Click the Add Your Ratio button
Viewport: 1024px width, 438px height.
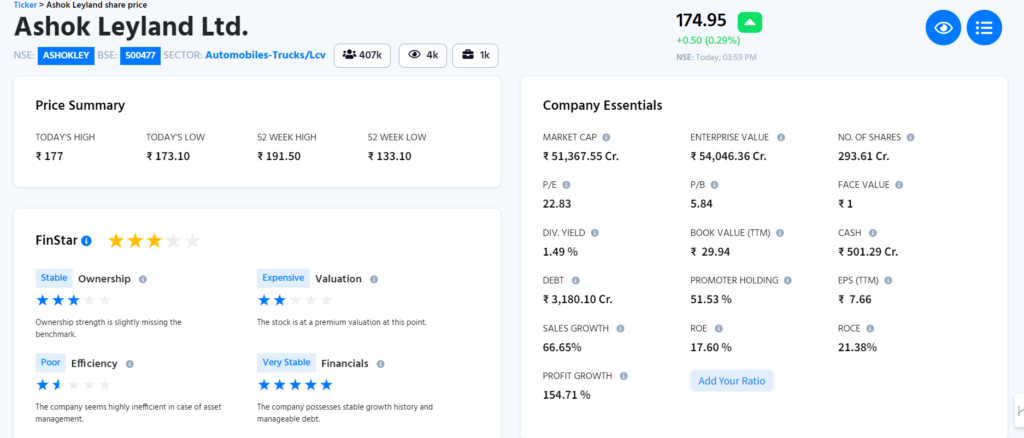(x=731, y=381)
